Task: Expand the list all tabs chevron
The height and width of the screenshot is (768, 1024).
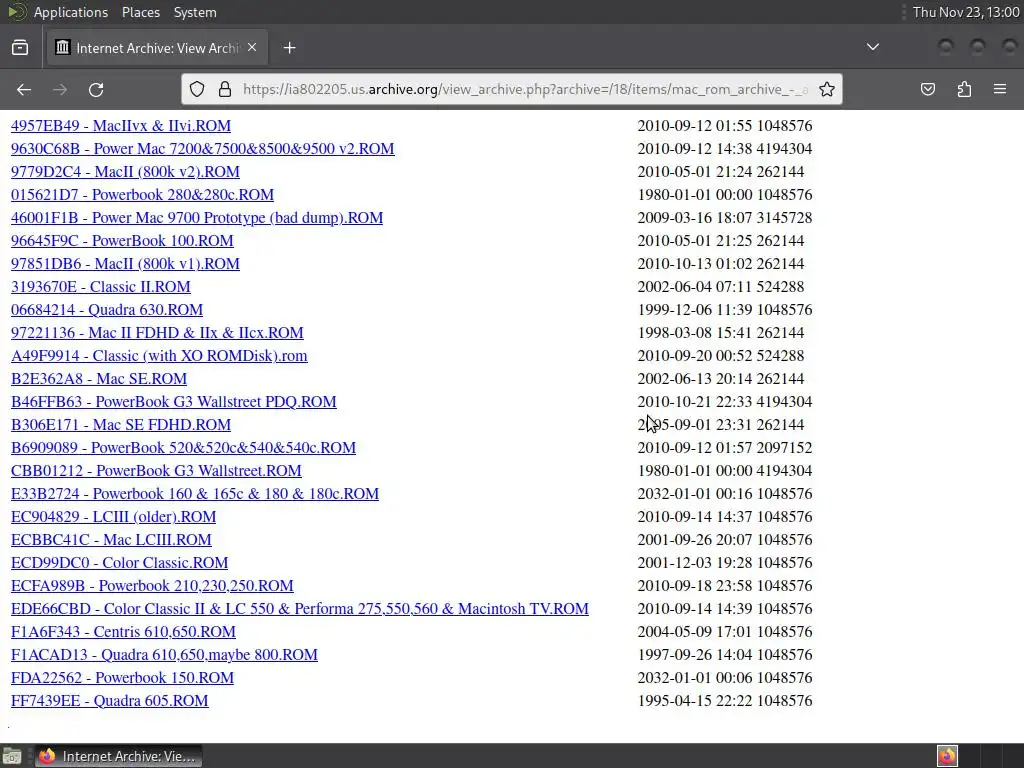Action: coord(872,47)
